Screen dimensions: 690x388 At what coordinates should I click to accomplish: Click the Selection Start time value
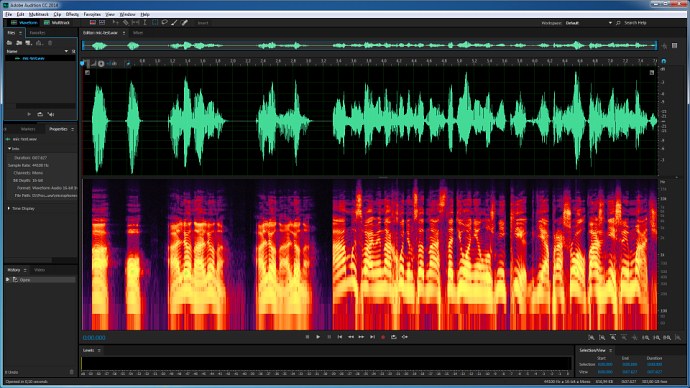pos(605,365)
